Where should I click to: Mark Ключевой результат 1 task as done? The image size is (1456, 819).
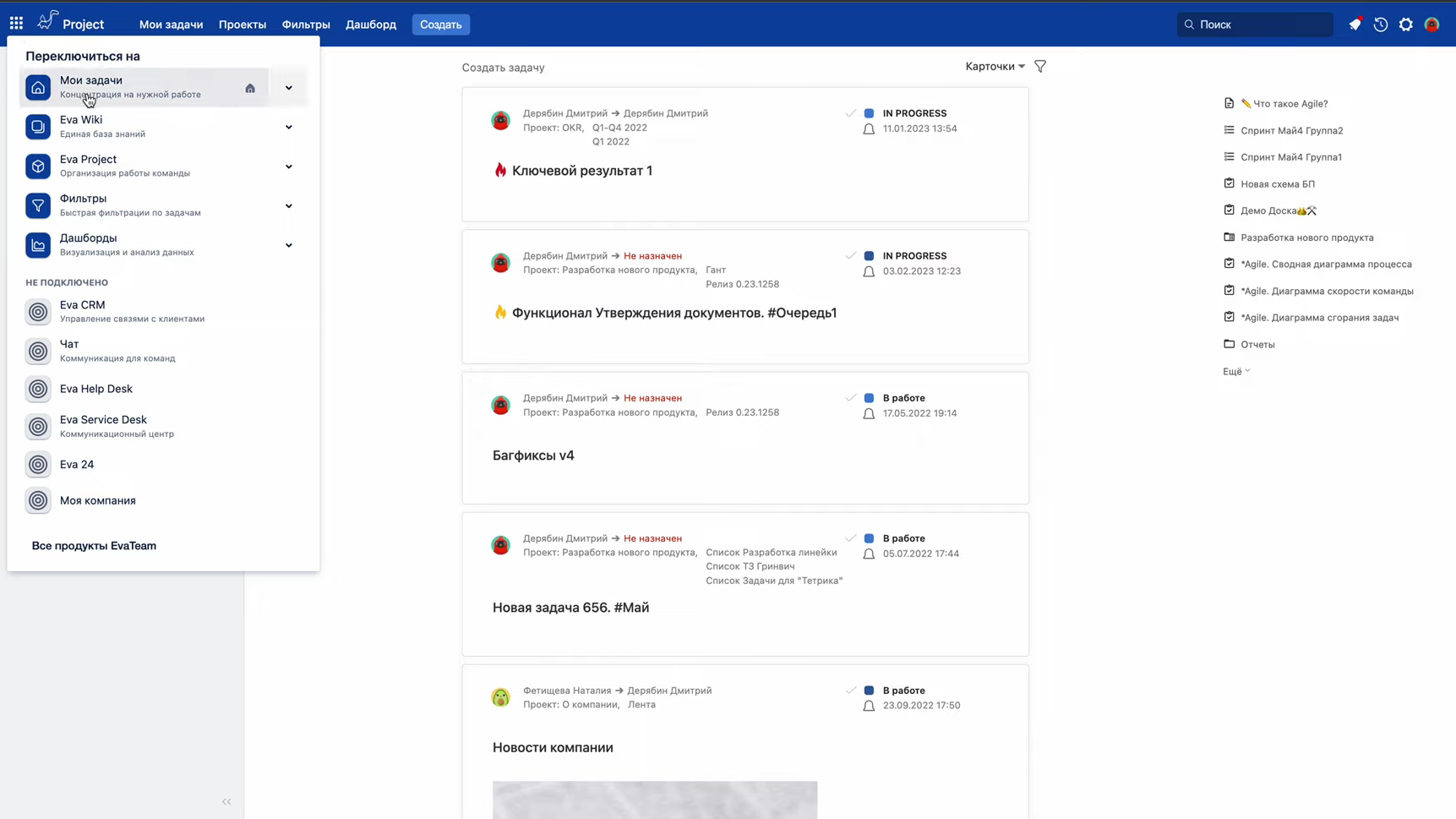[850, 113]
